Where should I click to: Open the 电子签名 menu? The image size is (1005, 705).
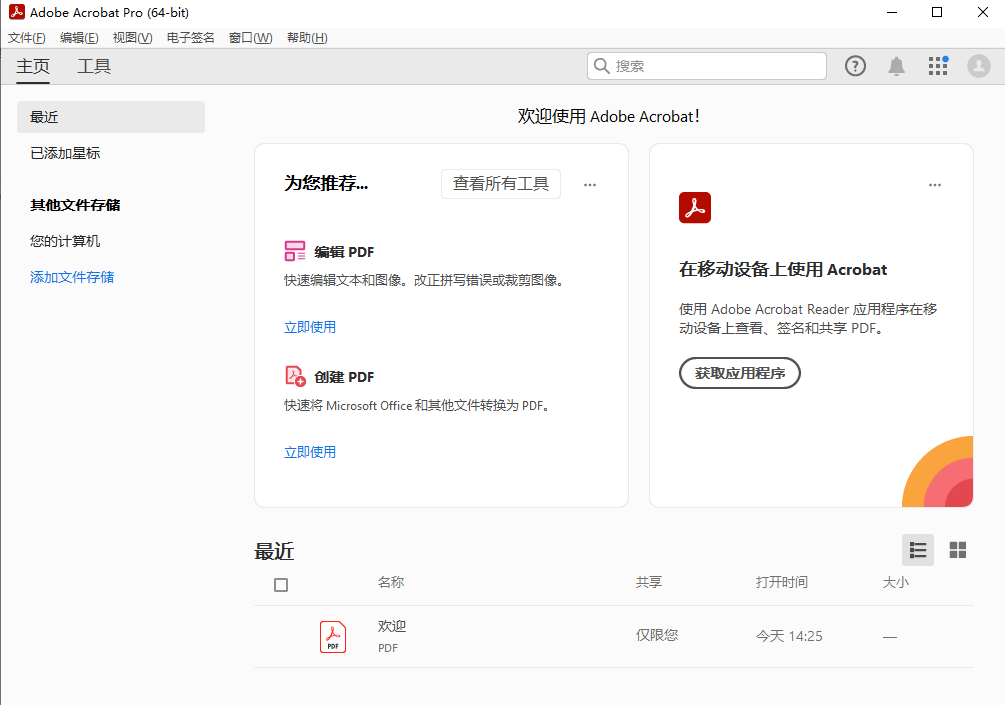pyautogui.click(x=190, y=38)
